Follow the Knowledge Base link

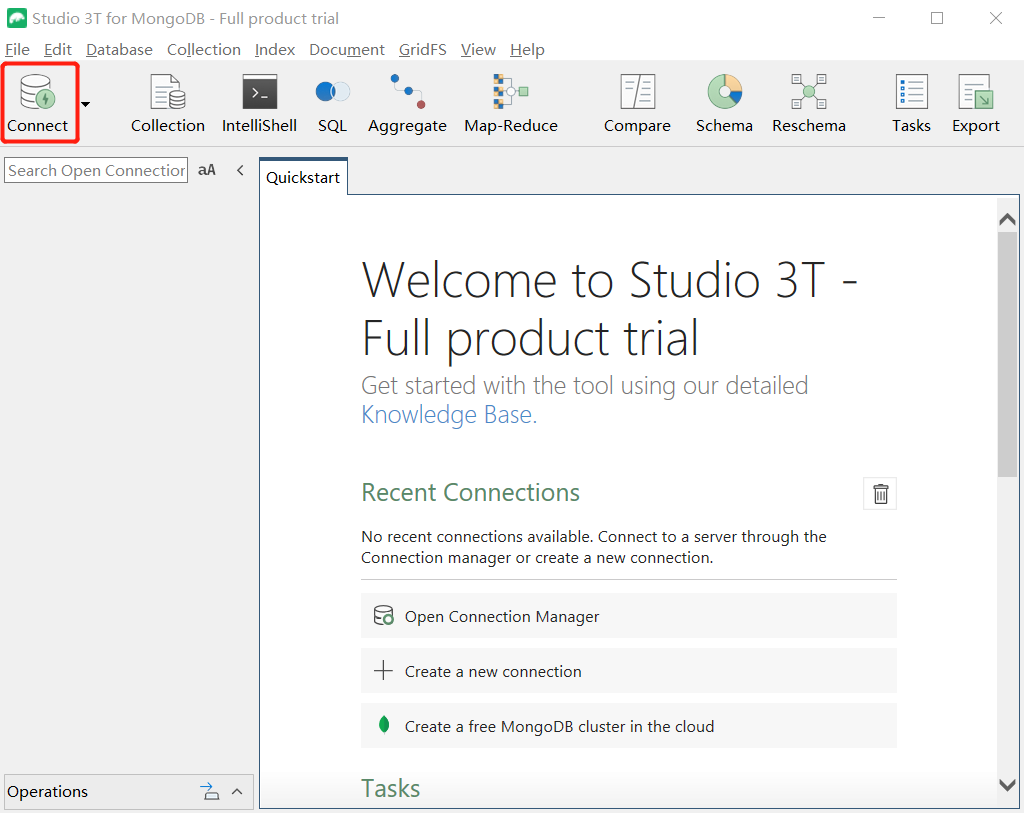pos(449,415)
